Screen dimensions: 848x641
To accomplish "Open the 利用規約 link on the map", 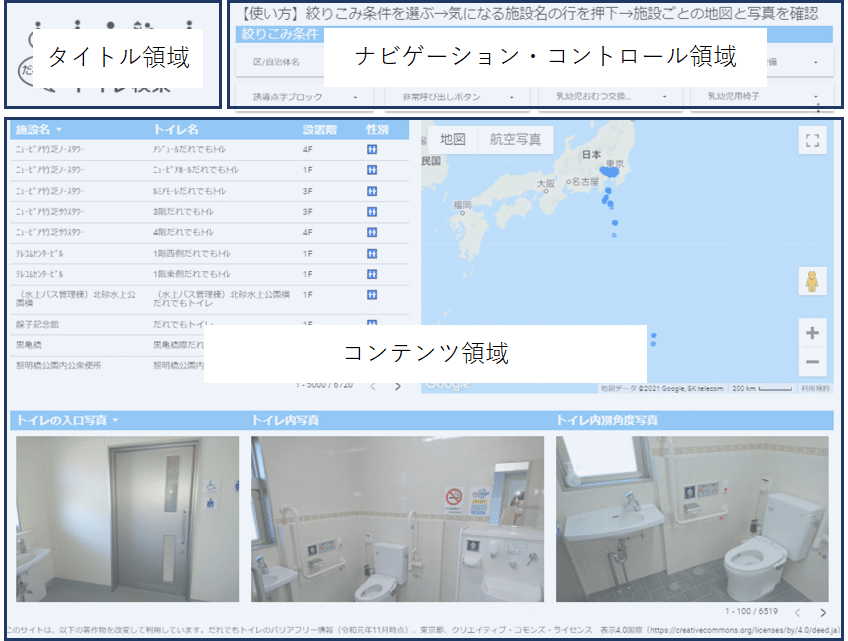I will [x=816, y=390].
